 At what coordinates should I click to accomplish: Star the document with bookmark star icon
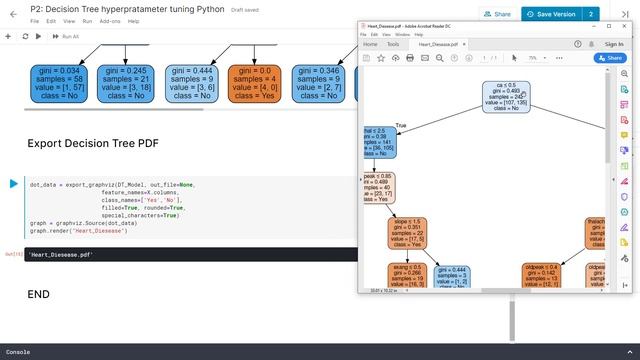[x=381, y=58]
